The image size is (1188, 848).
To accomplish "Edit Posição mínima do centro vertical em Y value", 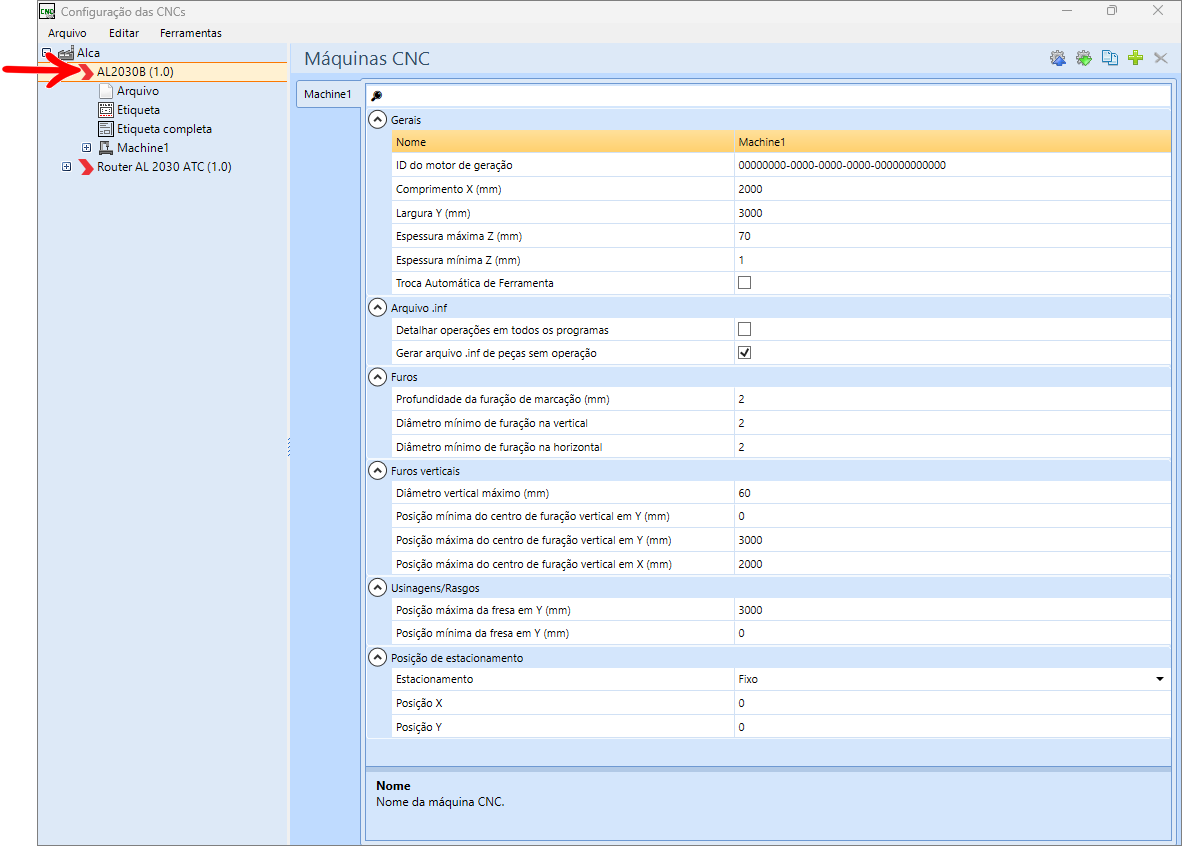I will (952, 516).
